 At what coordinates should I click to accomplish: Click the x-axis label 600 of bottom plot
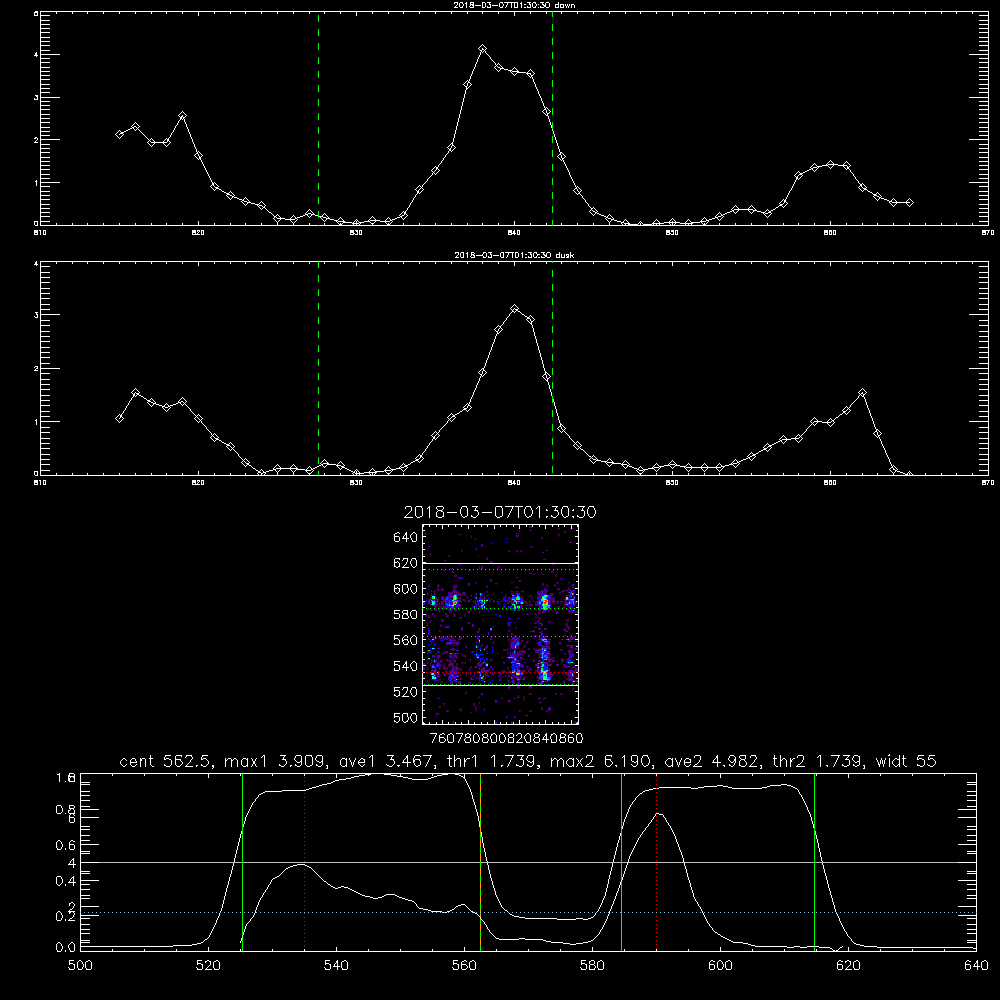[x=721, y=966]
